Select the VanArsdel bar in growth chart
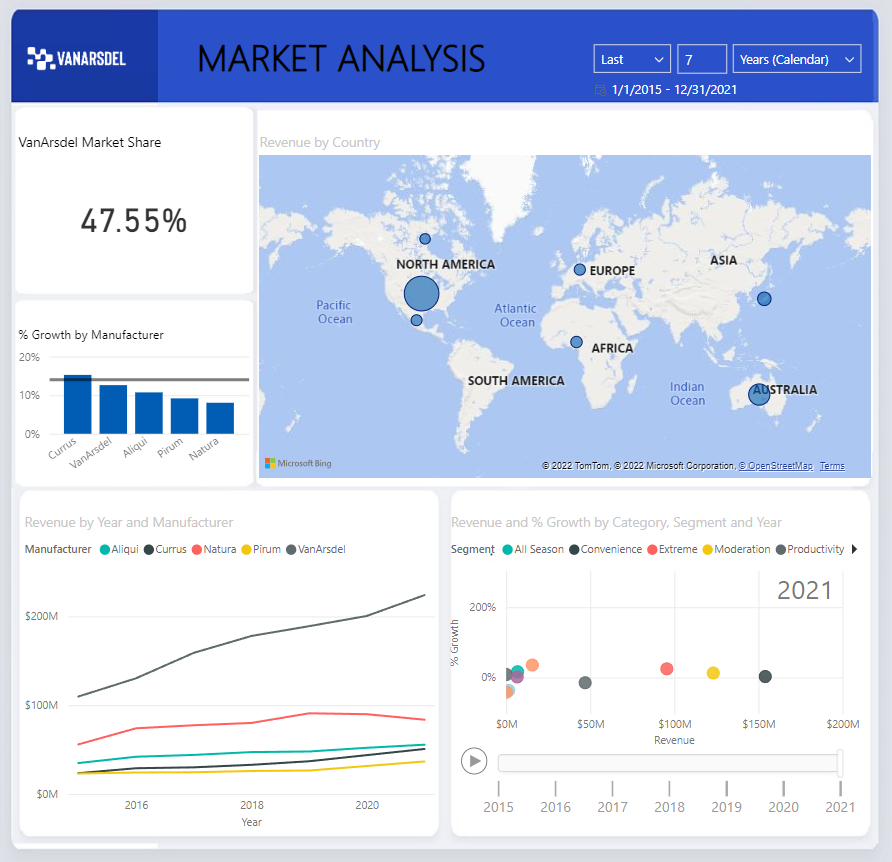Screen dimensions: 892x862 pos(113,409)
